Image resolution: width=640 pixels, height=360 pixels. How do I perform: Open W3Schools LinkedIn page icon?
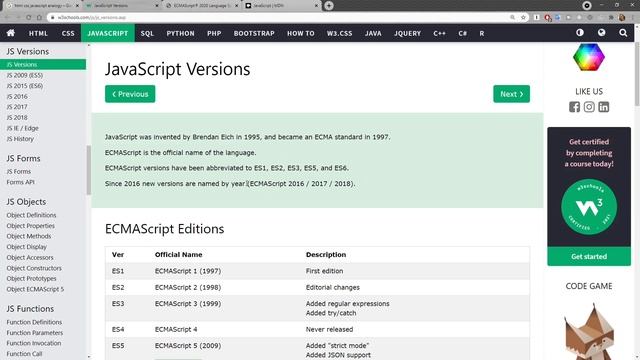604,107
